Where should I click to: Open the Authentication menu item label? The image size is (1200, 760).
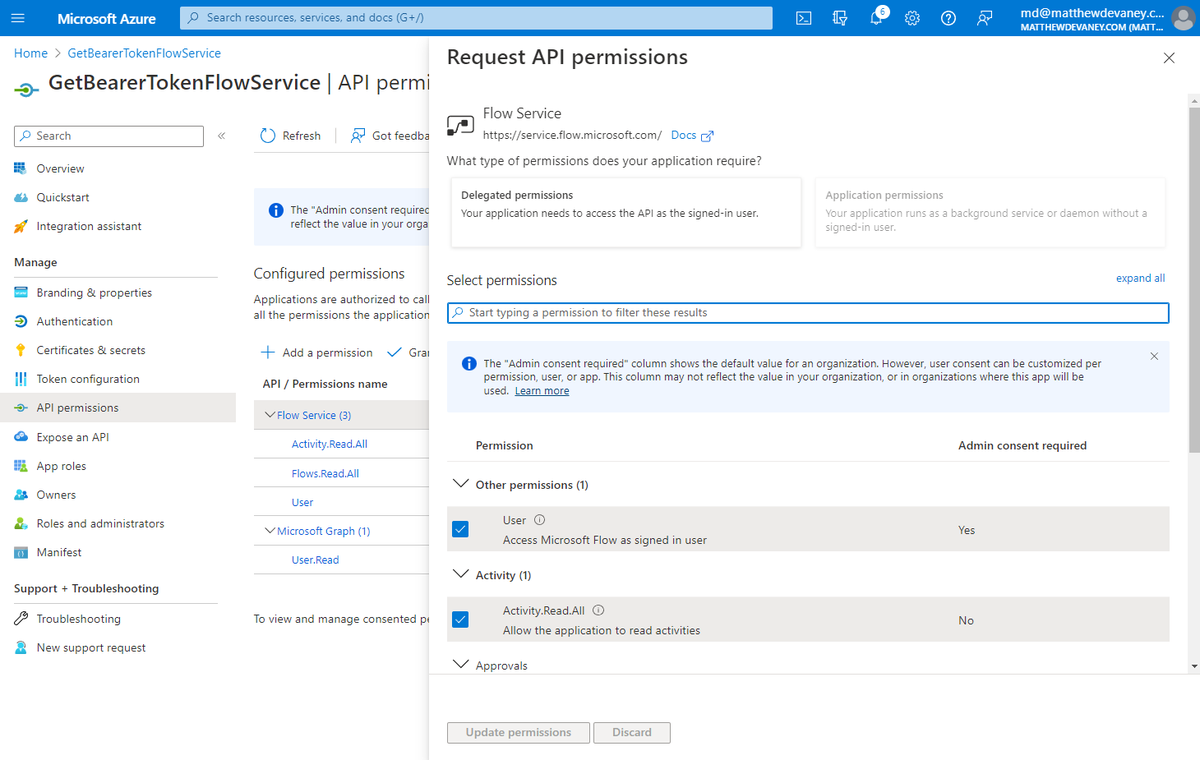click(x=75, y=321)
